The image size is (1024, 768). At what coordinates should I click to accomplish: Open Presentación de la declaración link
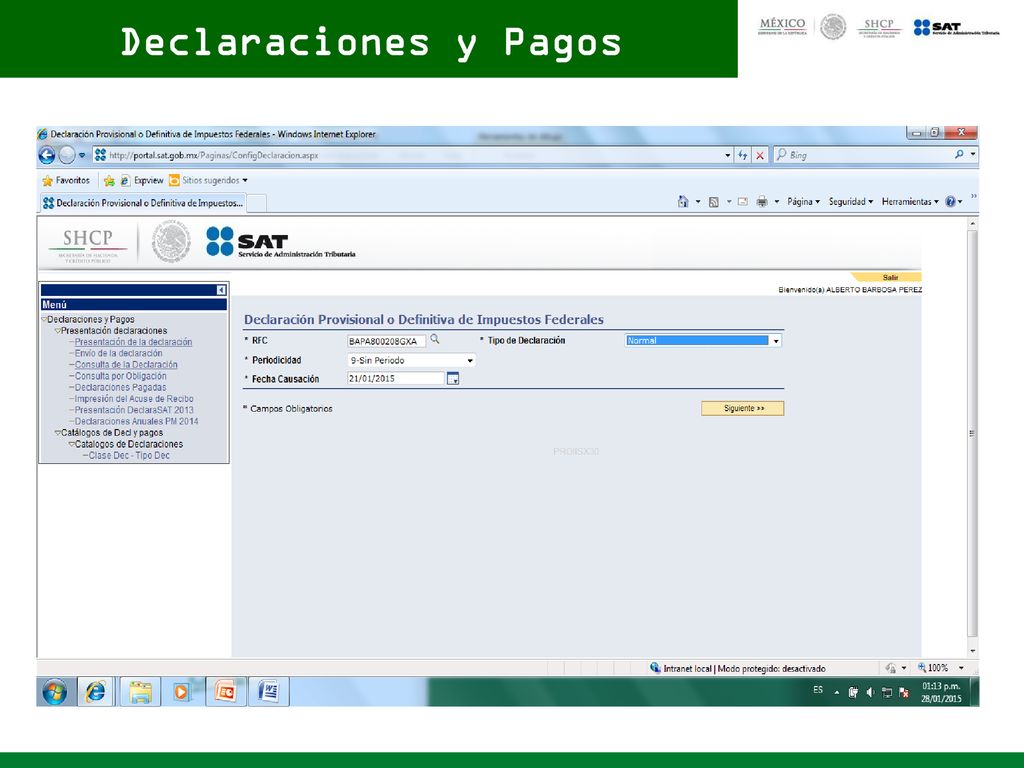pos(133,342)
